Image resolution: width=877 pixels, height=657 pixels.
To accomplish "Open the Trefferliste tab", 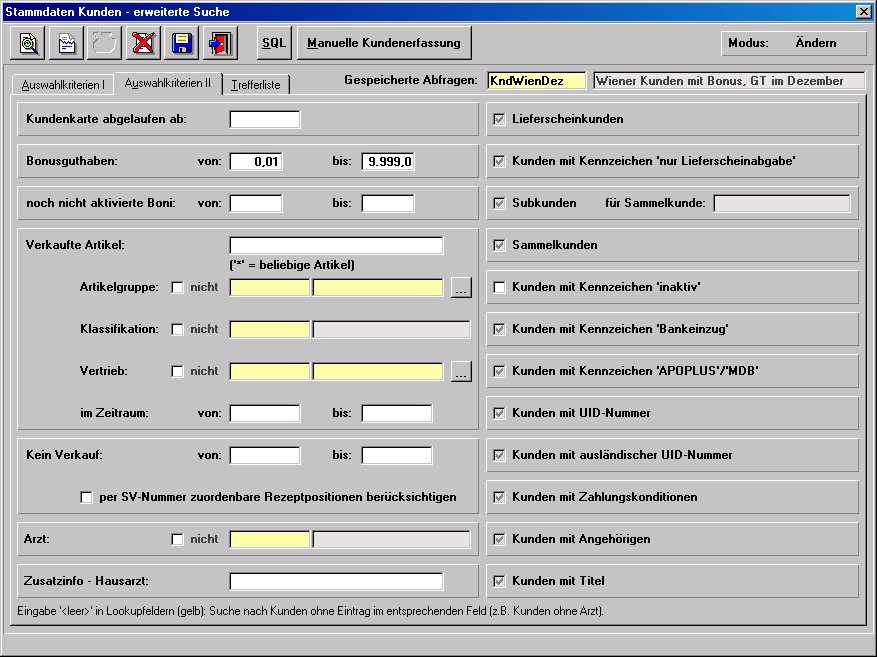I will 256,85.
